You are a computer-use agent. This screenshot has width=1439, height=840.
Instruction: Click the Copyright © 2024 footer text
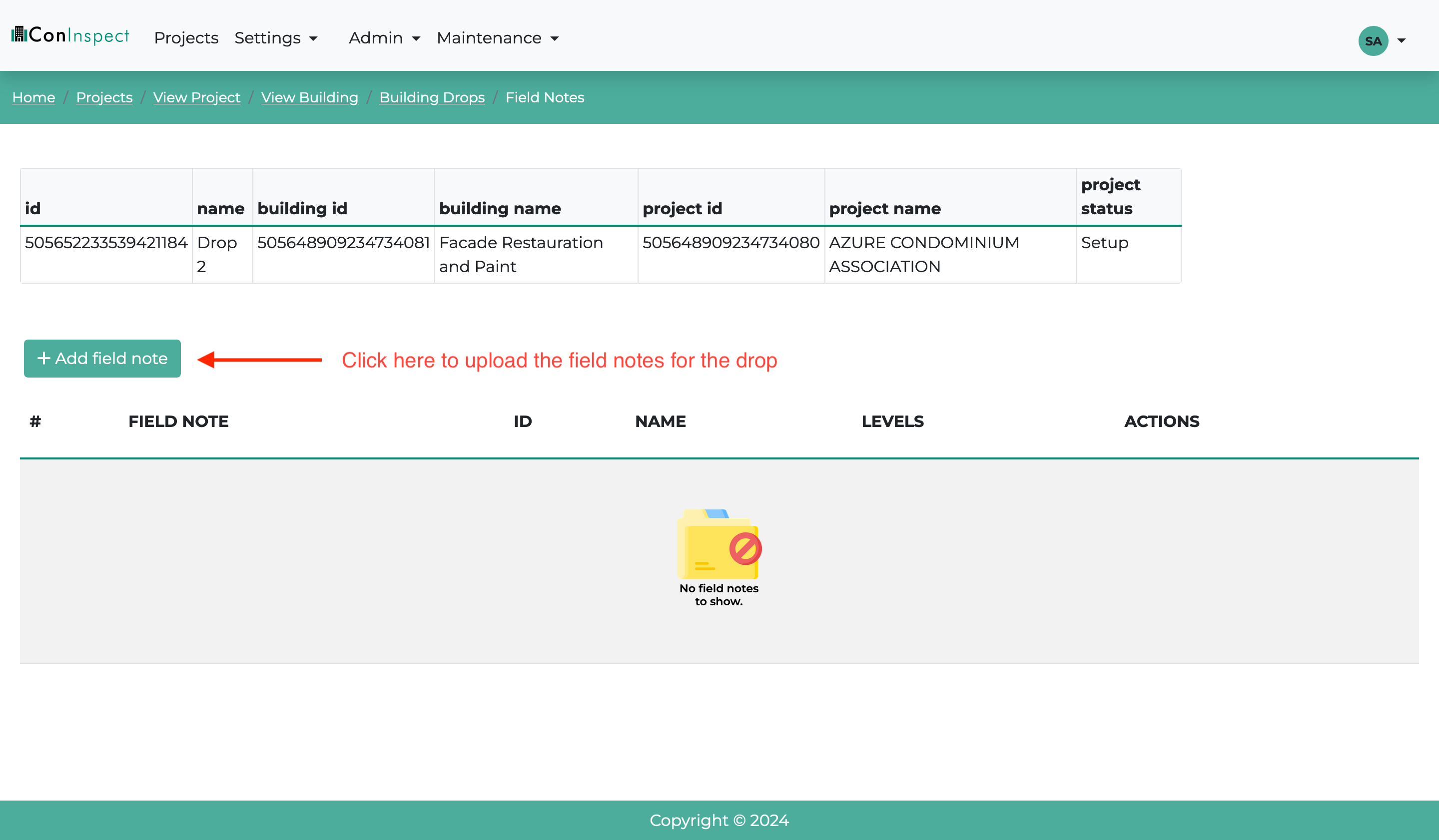(719, 820)
